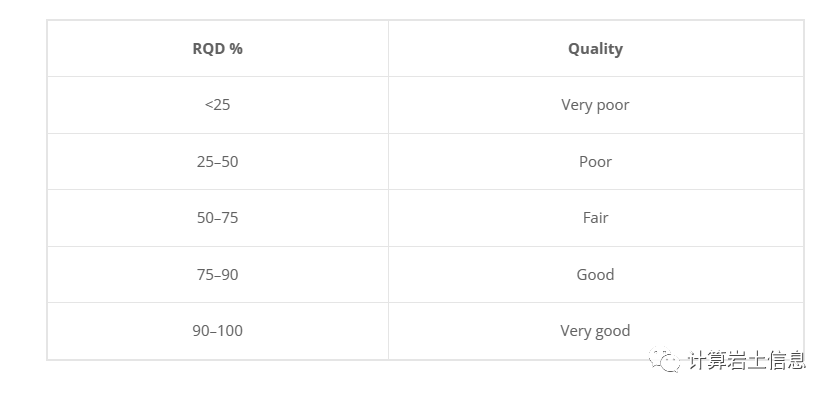
Task: Click the 100 in the 90–100 cell
Action: click(x=231, y=331)
